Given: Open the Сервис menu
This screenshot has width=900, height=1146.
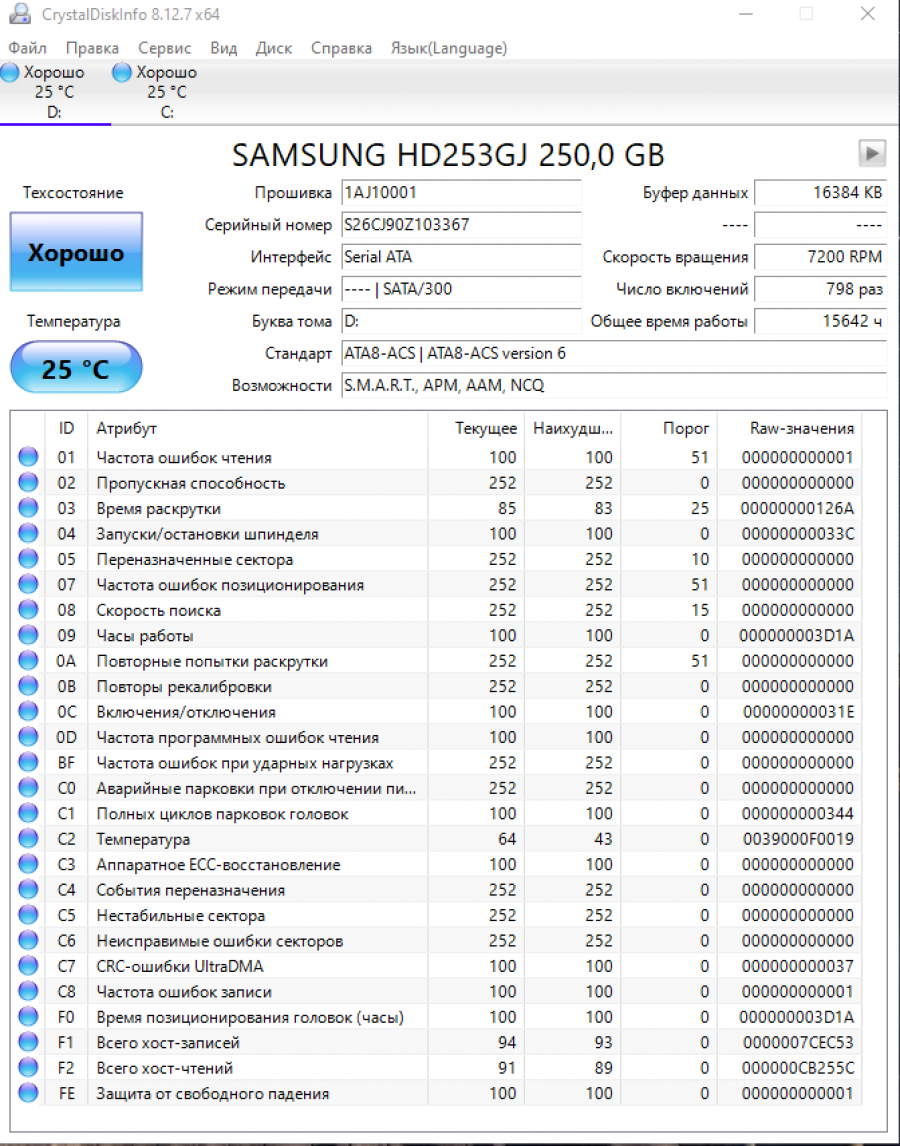Looking at the screenshot, I should [163, 48].
